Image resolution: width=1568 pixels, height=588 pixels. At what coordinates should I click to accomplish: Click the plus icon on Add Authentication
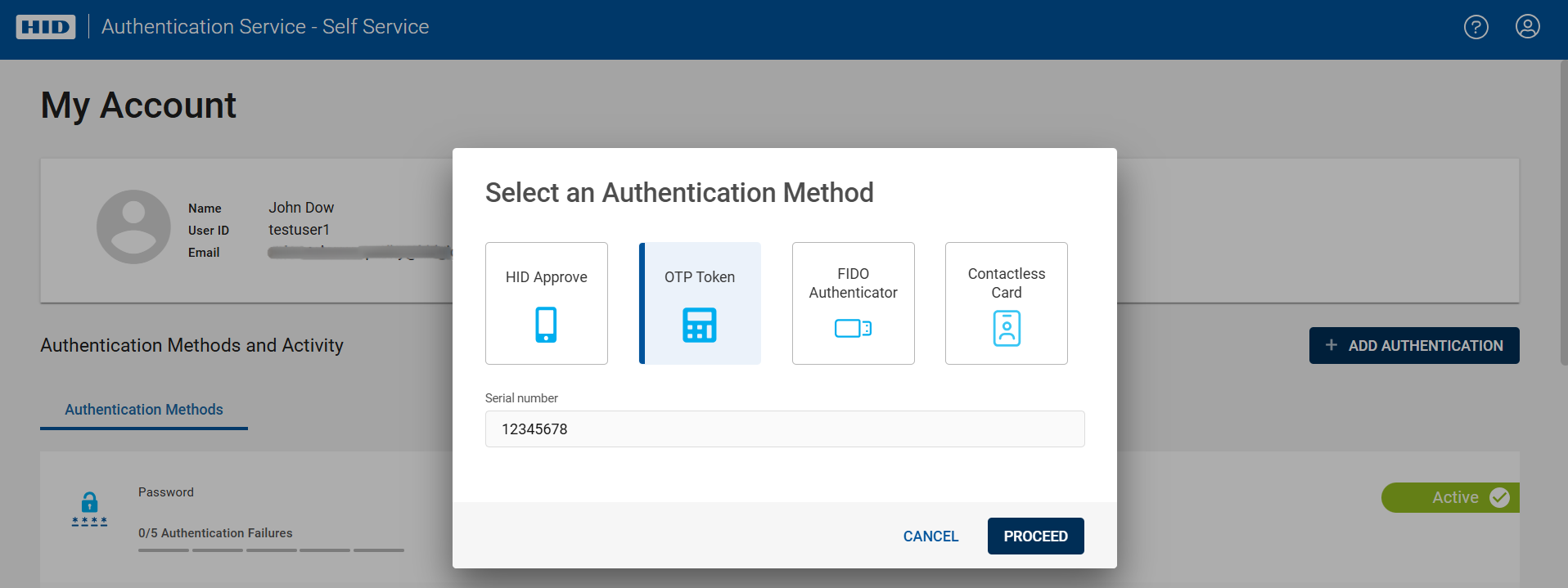1331,345
